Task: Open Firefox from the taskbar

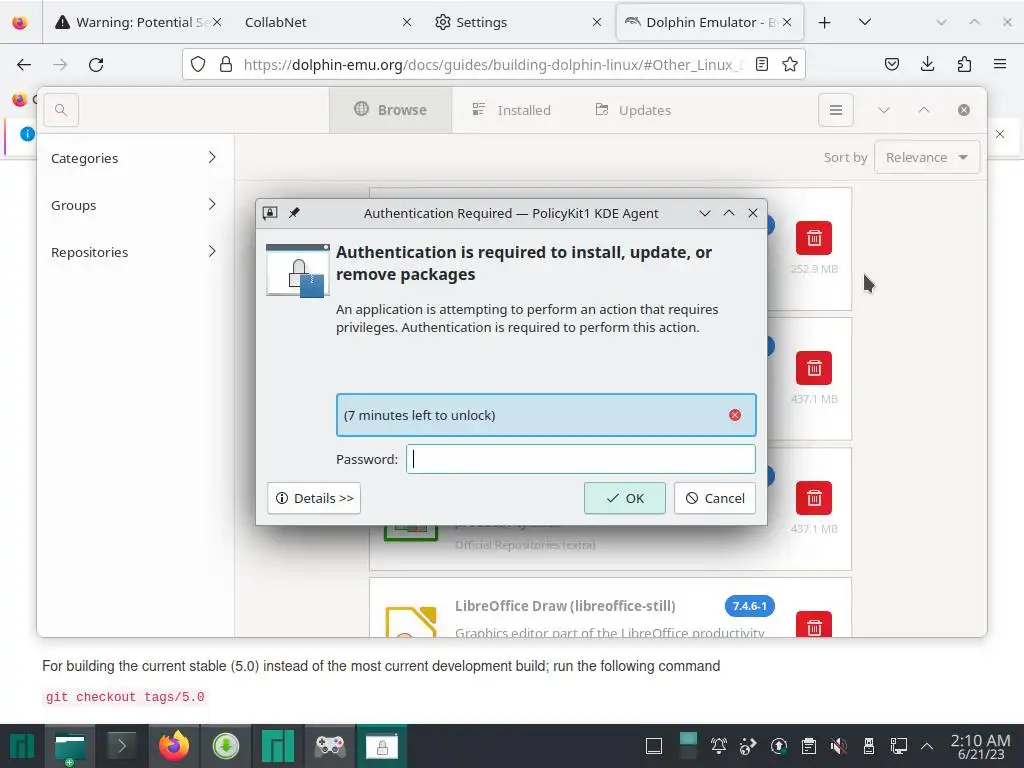Action: (x=174, y=746)
